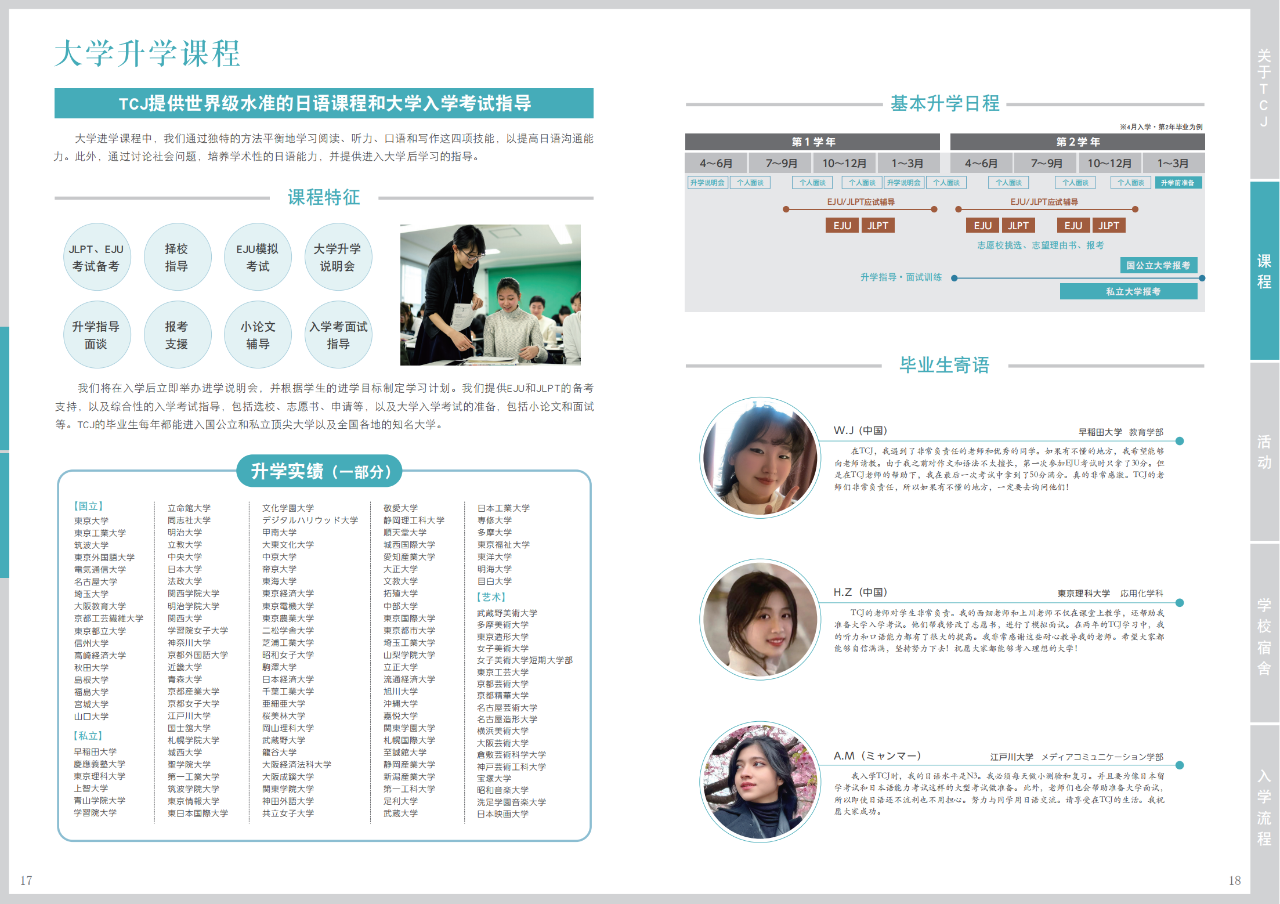1280x904 pixels.
Task: Click 志愿校挑选、志愿理由书、报考 text
Action: point(1040,245)
